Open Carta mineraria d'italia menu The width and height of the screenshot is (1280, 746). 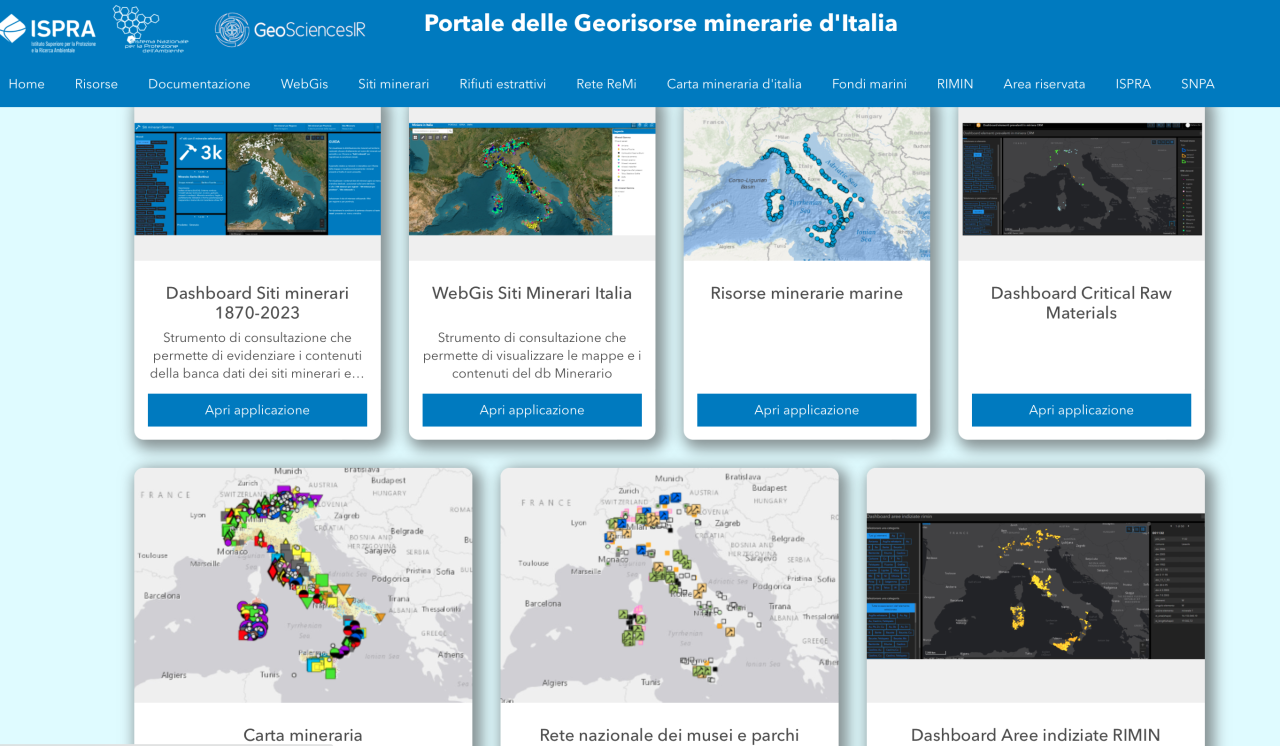[734, 84]
